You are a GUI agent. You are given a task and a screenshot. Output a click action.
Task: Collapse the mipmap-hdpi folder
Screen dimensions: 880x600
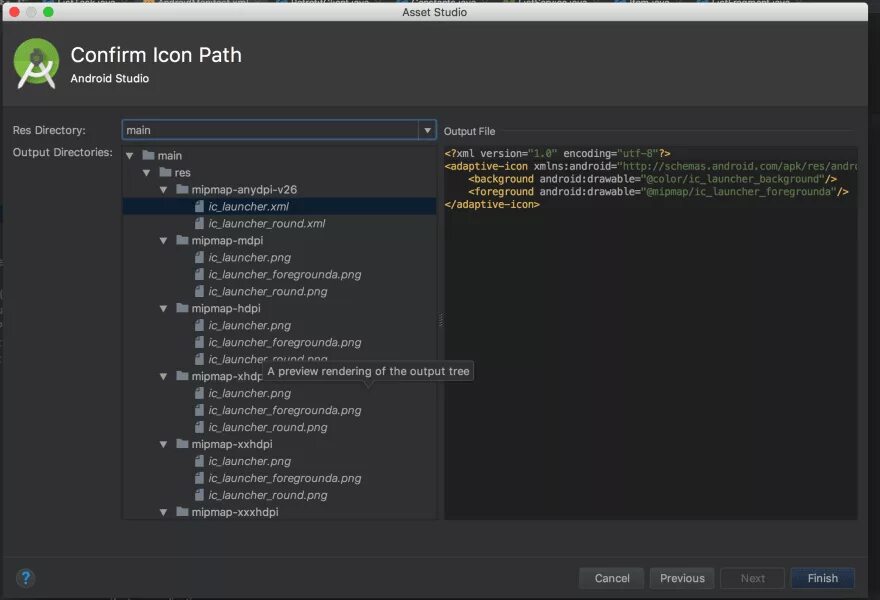[163, 309]
